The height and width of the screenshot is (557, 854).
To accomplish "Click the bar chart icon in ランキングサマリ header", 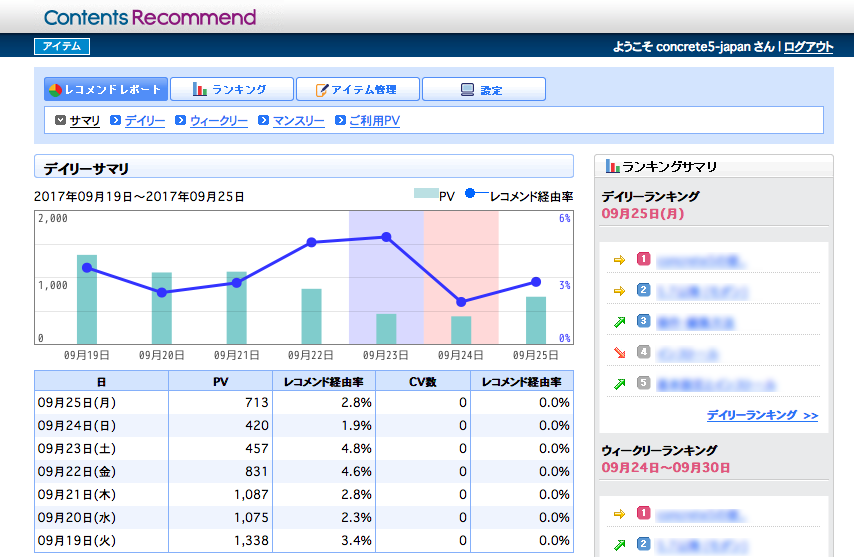I will (x=610, y=167).
